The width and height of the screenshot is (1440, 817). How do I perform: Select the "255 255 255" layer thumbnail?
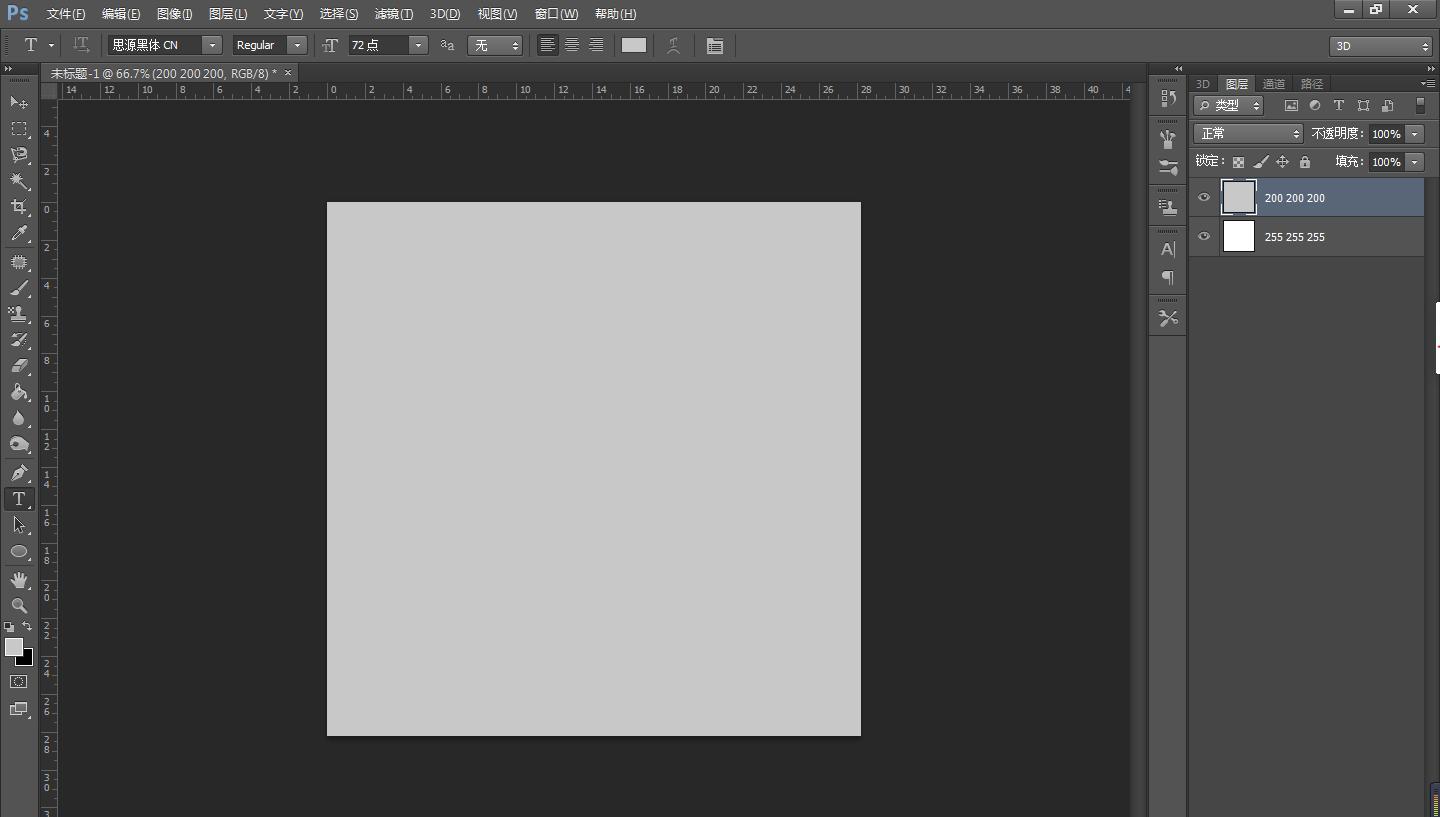pos(1239,237)
